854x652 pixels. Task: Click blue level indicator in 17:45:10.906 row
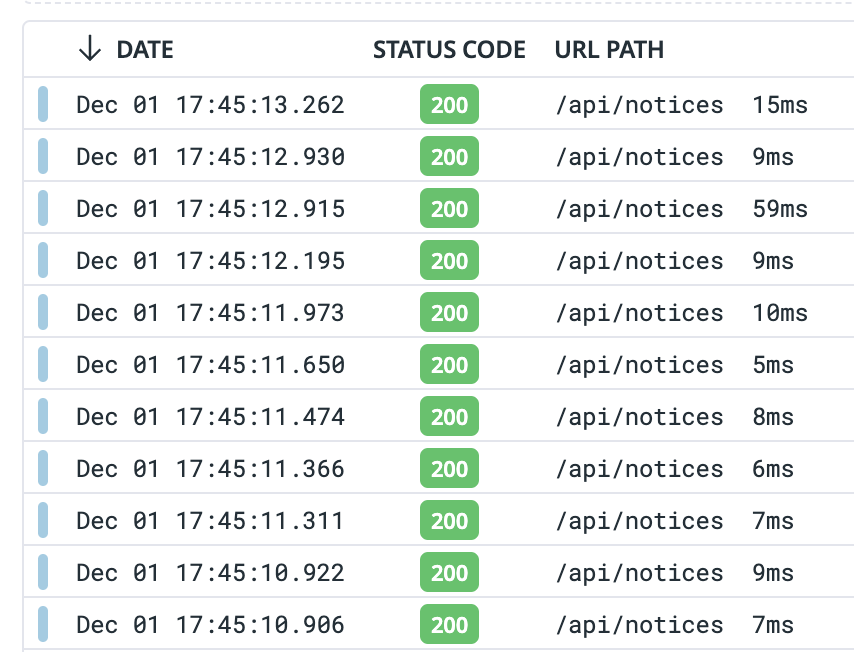tap(43, 624)
